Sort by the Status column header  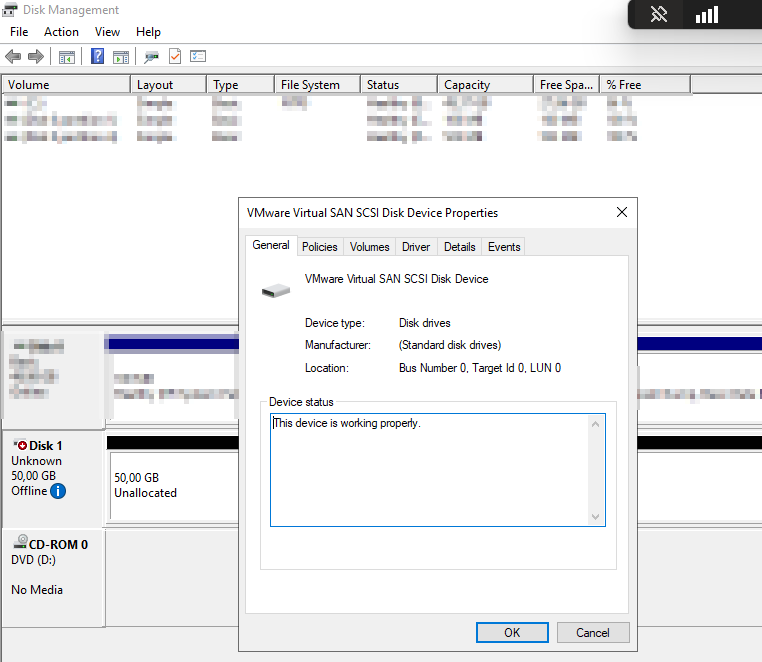pos(399,85)
